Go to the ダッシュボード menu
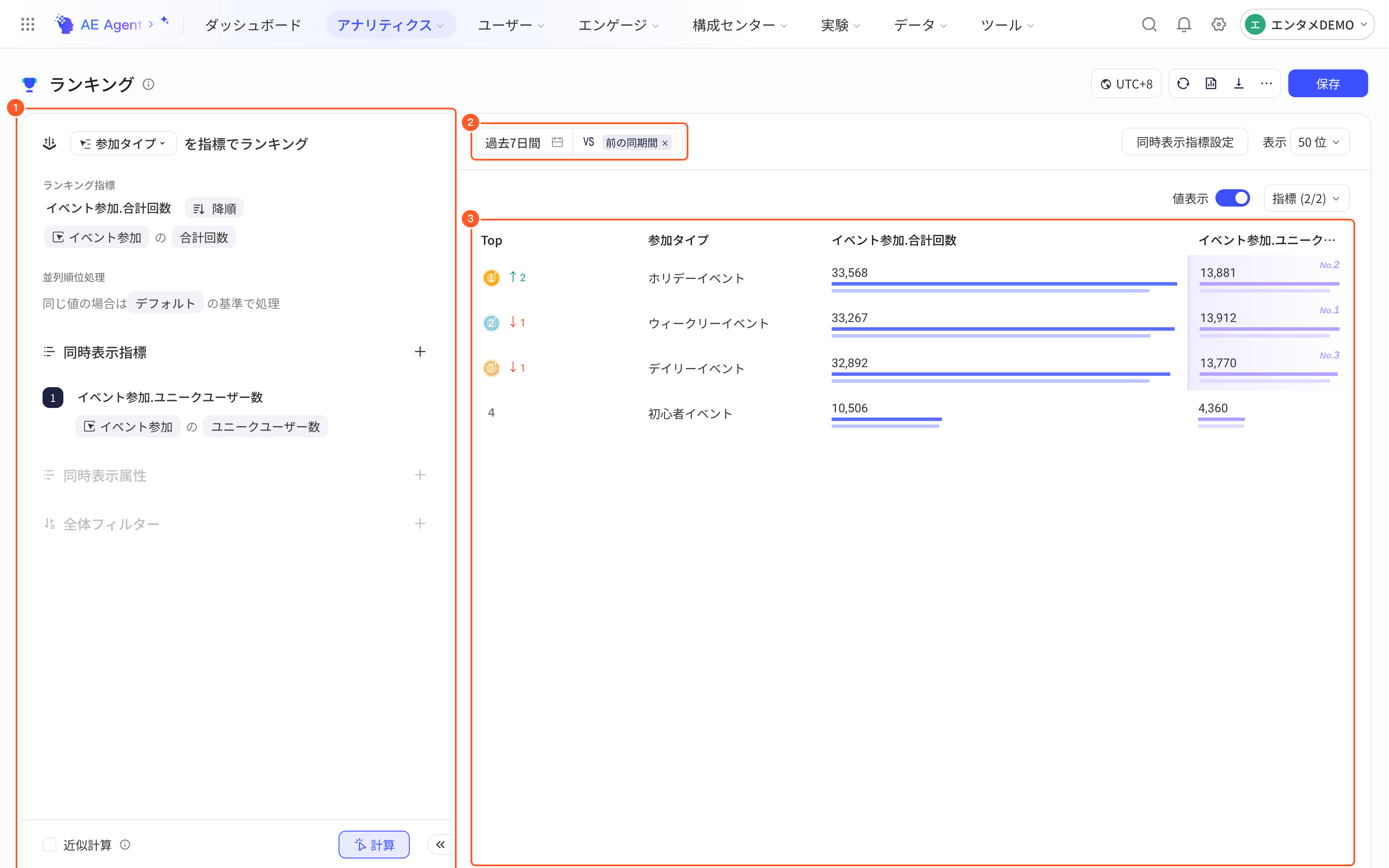This screenshot has height=868, width=1389. coord(253,25)
